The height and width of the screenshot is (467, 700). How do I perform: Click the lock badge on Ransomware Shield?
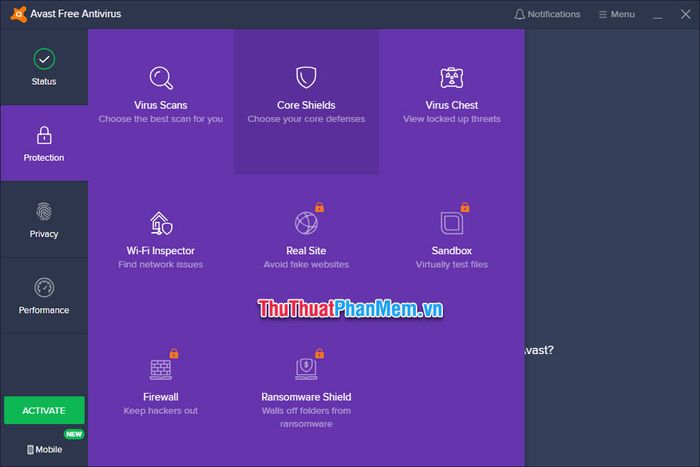point(320,353)
